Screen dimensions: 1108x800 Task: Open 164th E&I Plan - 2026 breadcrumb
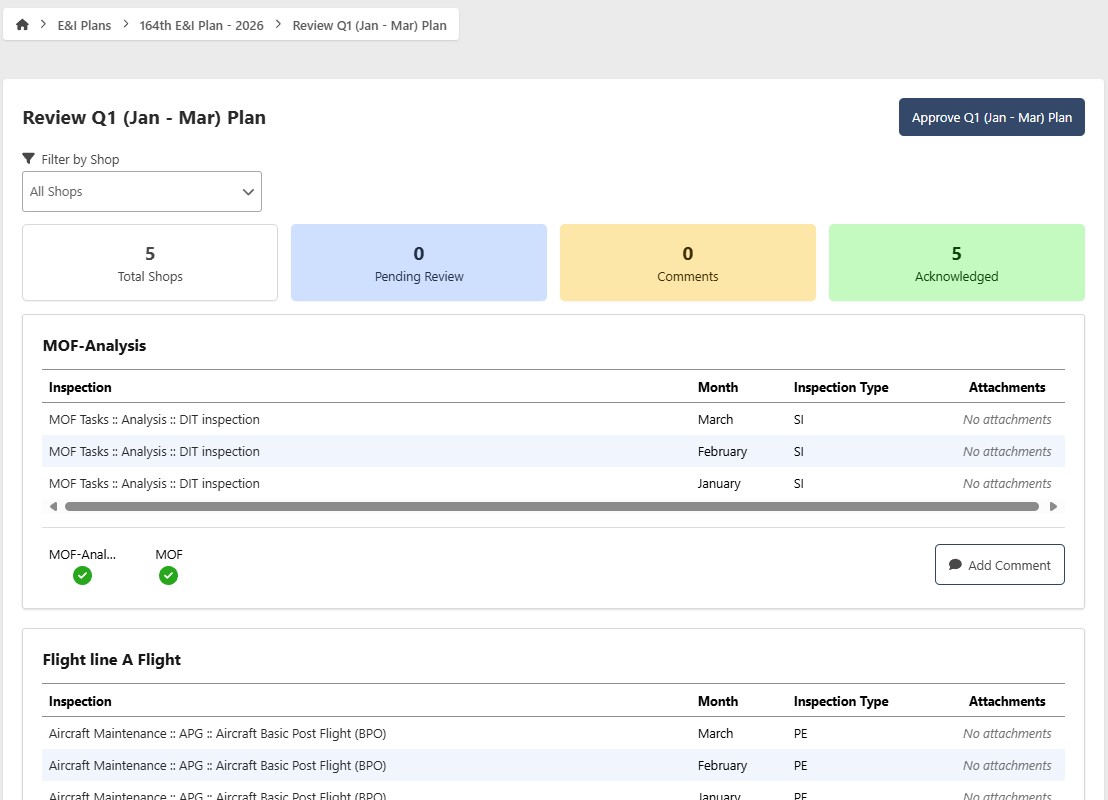click(202, 25)
